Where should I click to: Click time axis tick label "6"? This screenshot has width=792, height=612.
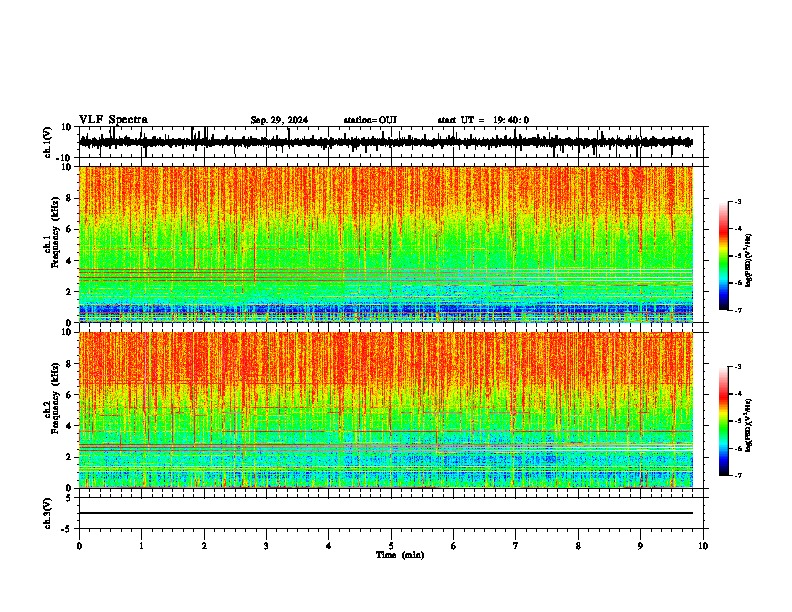[x=454, y=546]
